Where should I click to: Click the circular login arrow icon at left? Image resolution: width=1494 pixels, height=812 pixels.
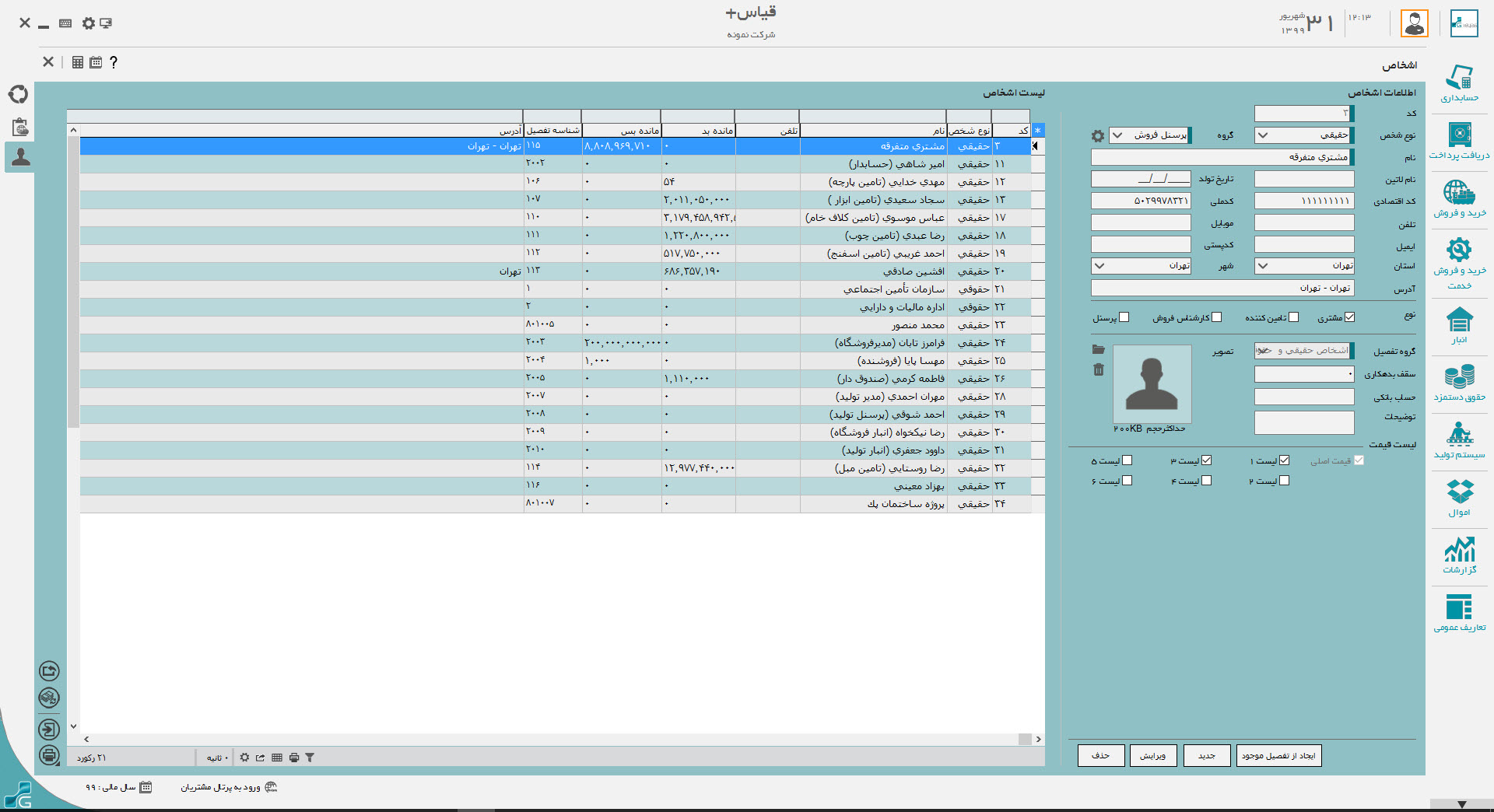(49, 729)
